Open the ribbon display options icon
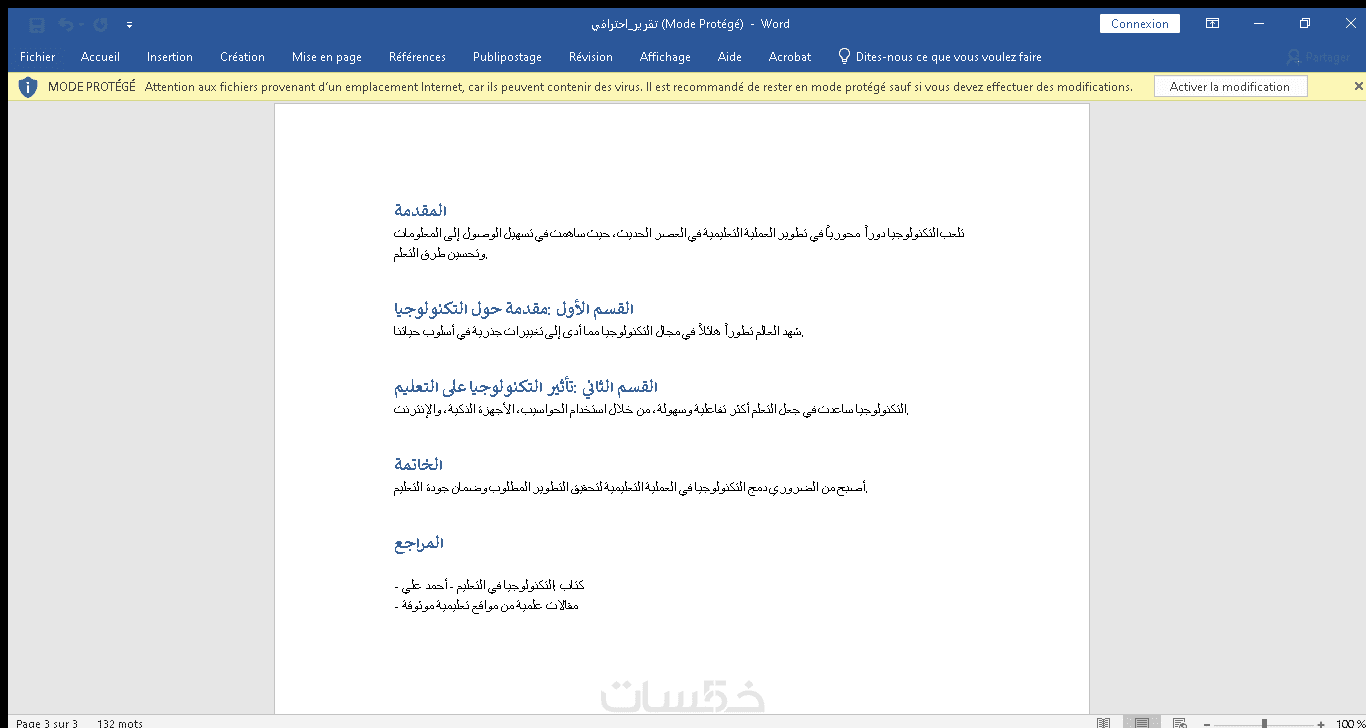The width and height of the screenshot is (1366, 728). click(1212, 24)
